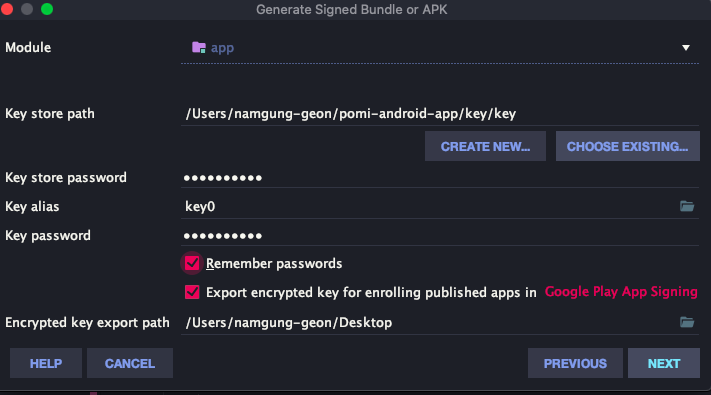Uncheck Export encrypted key checkbox
The image size is (711, 395).
click(192, 292)
